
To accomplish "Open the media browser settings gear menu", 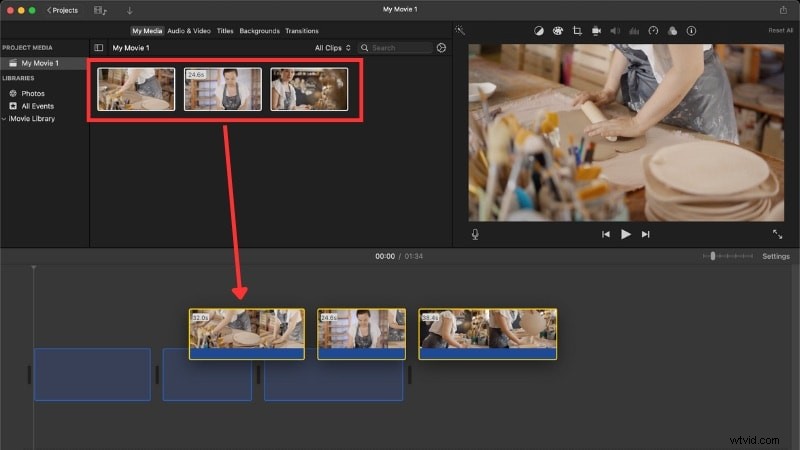I will click(441, 48).
